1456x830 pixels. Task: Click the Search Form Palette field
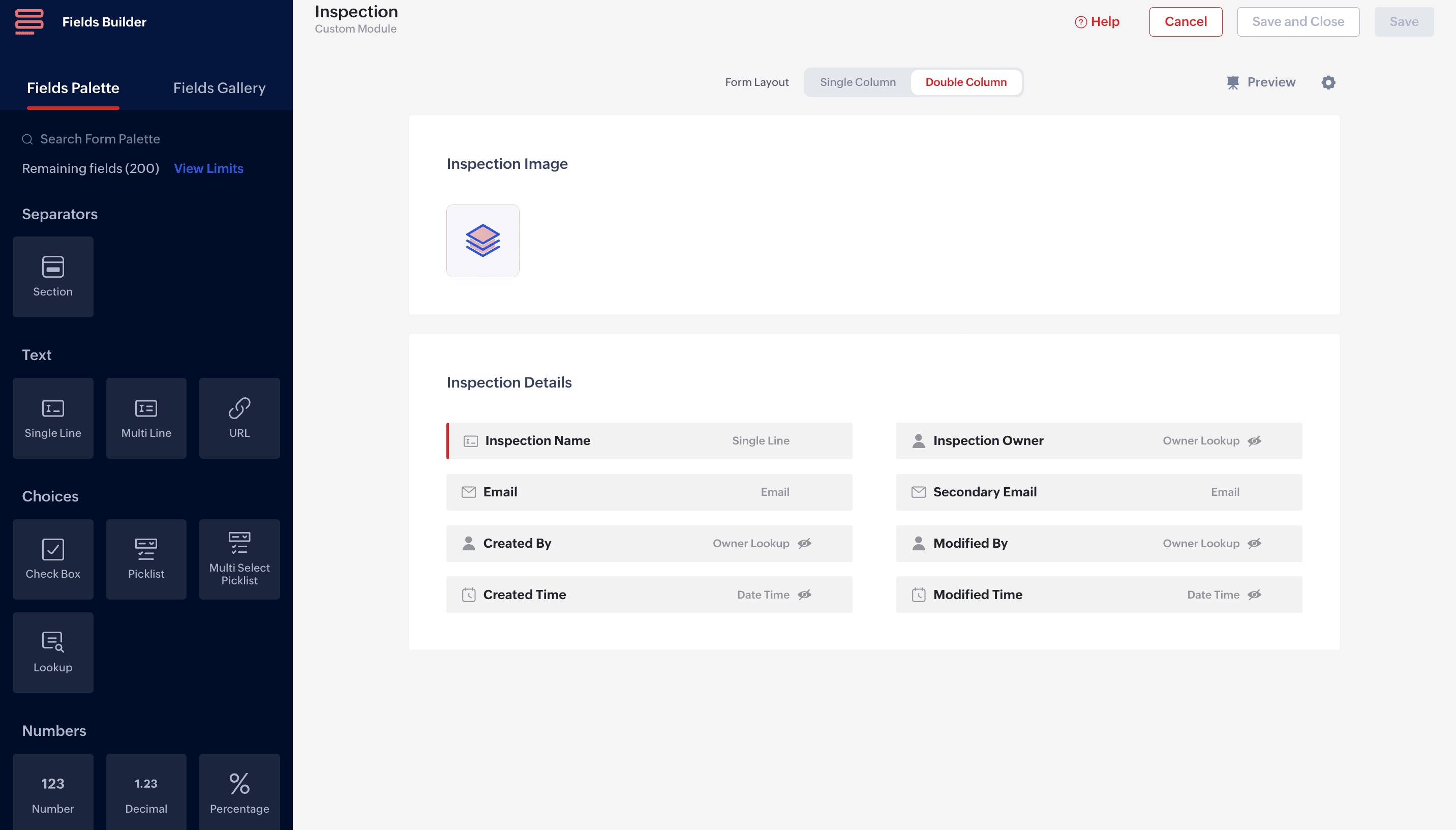[100, 139]
